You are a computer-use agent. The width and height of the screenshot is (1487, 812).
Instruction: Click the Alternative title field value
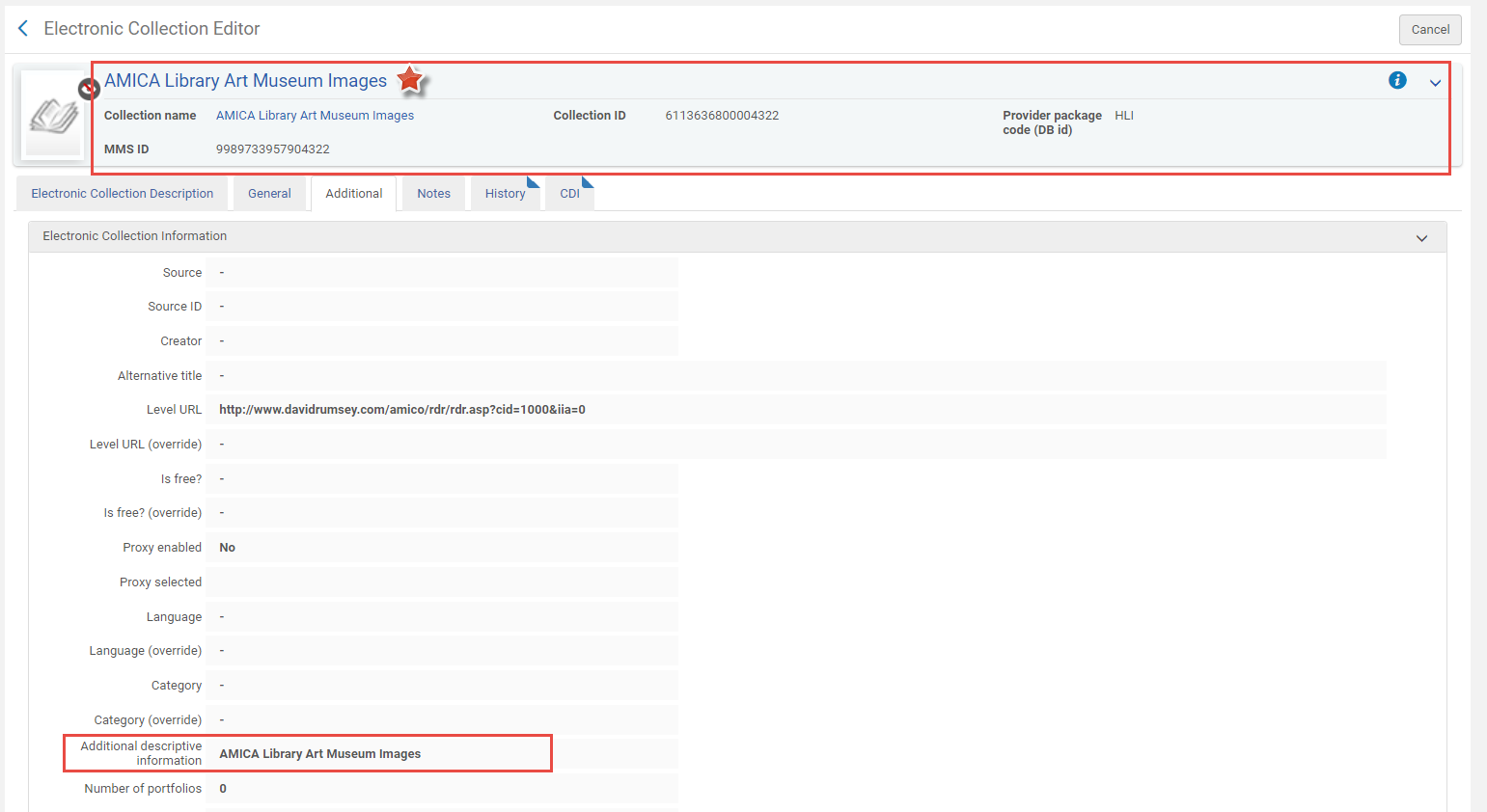(x=796, y=376)
